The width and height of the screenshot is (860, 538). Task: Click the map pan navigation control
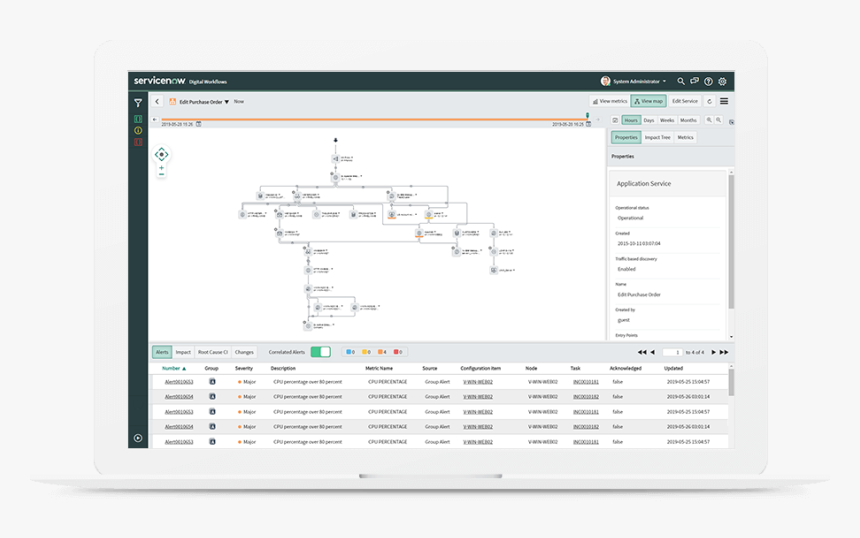tap(161, 154)
